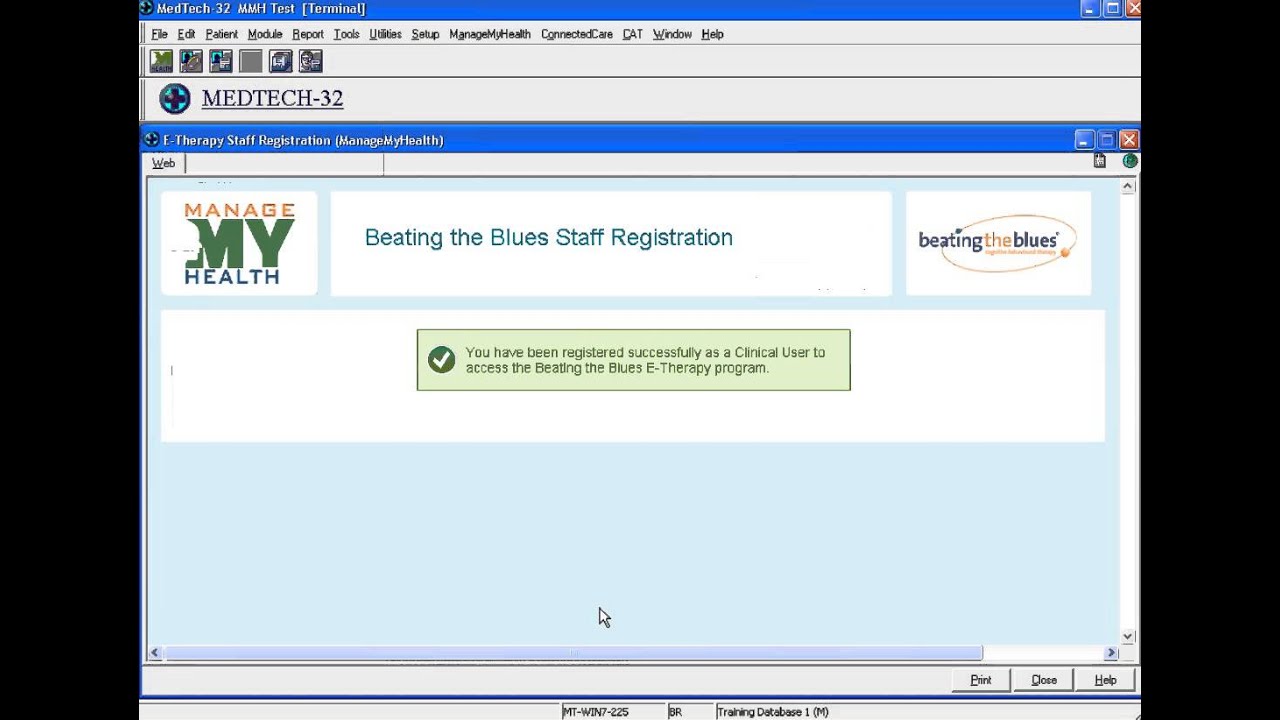Click the E-Therapy Staff Registration title bar icon
The width and height of the screenshot is (1280, 720).
click(x=152, y=140)
